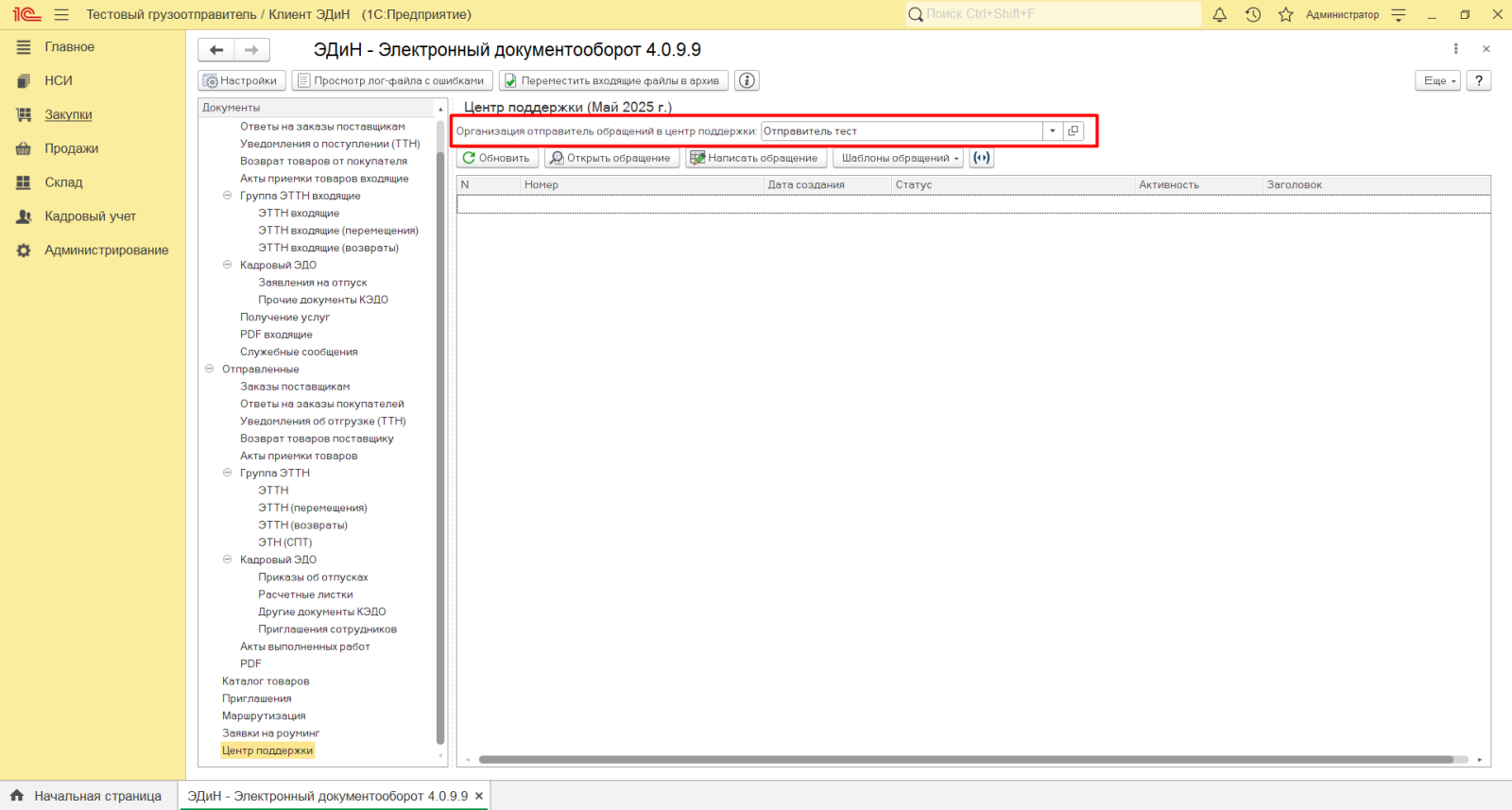This screenshot has width=1512, height=810.
Task: Open the Кадровый учет section
Action: 91,216
